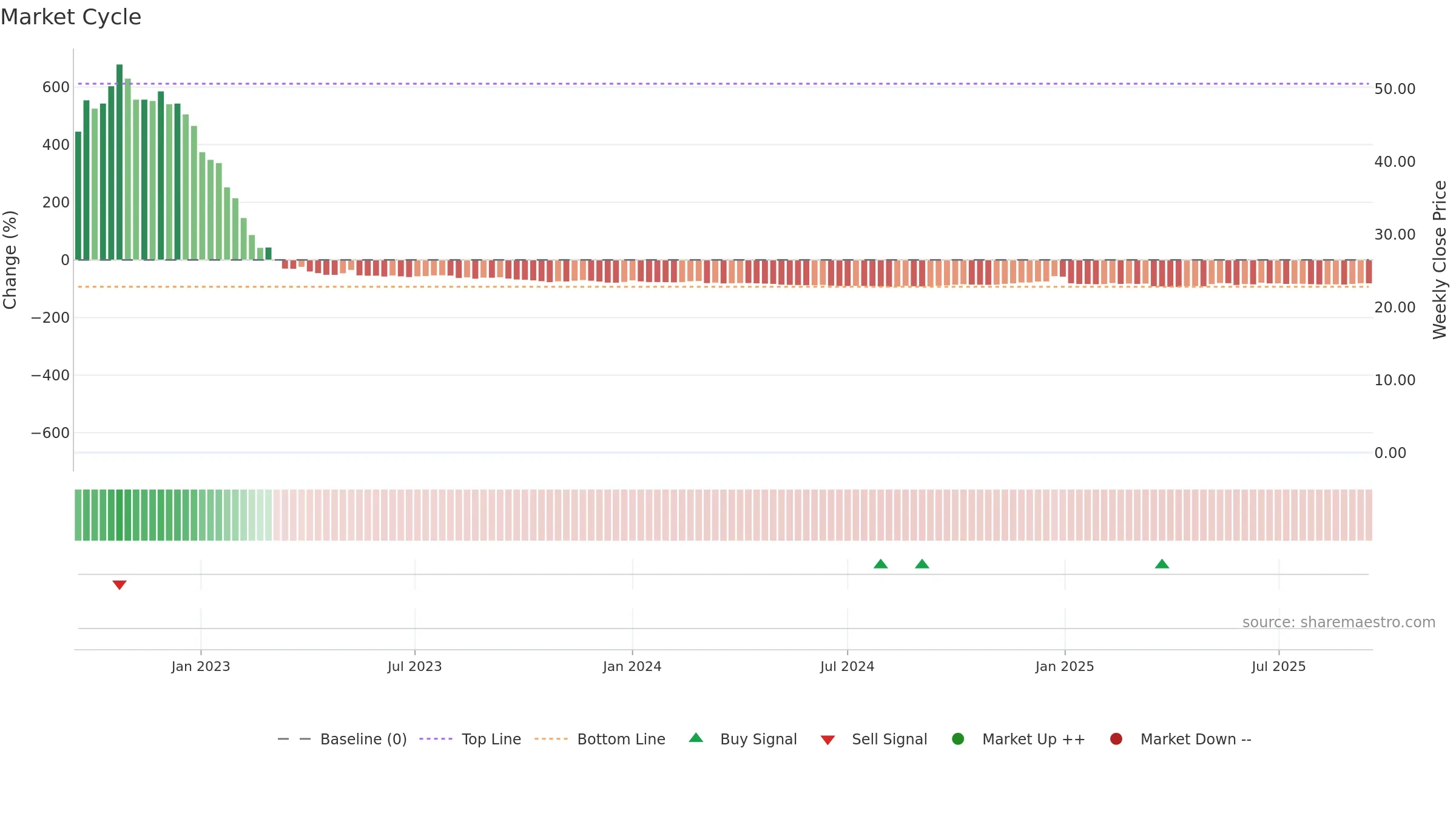Viewport: 1456px width, 819px height.
Task: Click the source: sharemaestro.com text
Action: (1339, 622)
